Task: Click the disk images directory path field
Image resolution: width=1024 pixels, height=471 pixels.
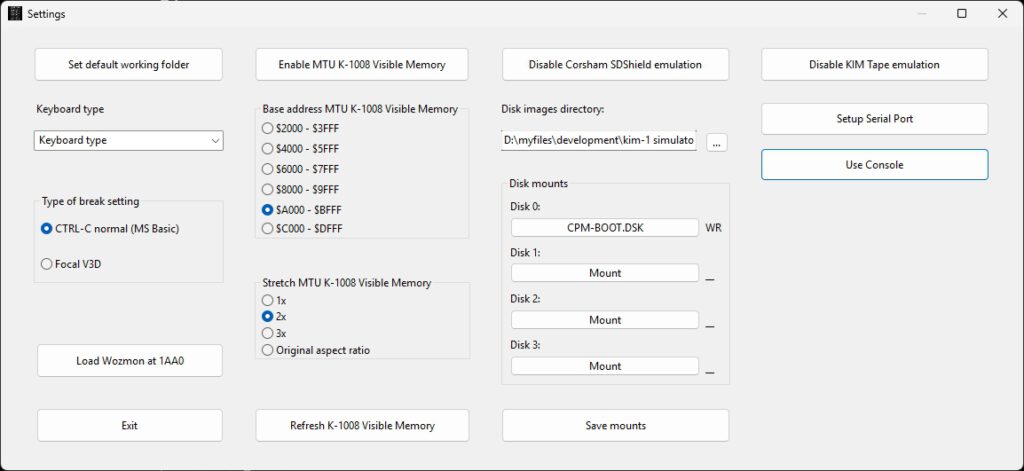Action: pyautogui.click(x=599, y=141)
